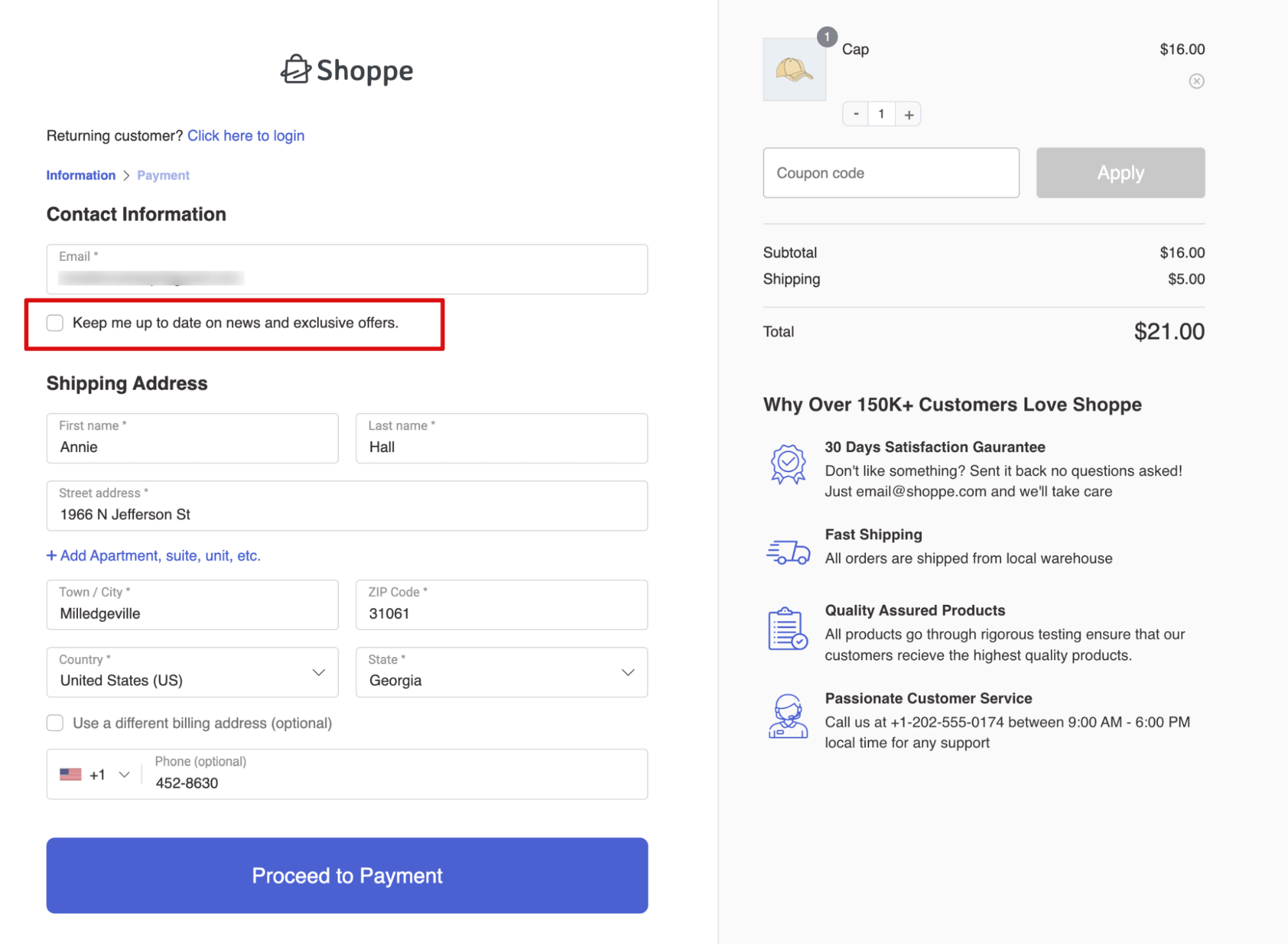Increase Cap quantity with the plus stepper
1288x945 pixels.
tap(908, 113)
